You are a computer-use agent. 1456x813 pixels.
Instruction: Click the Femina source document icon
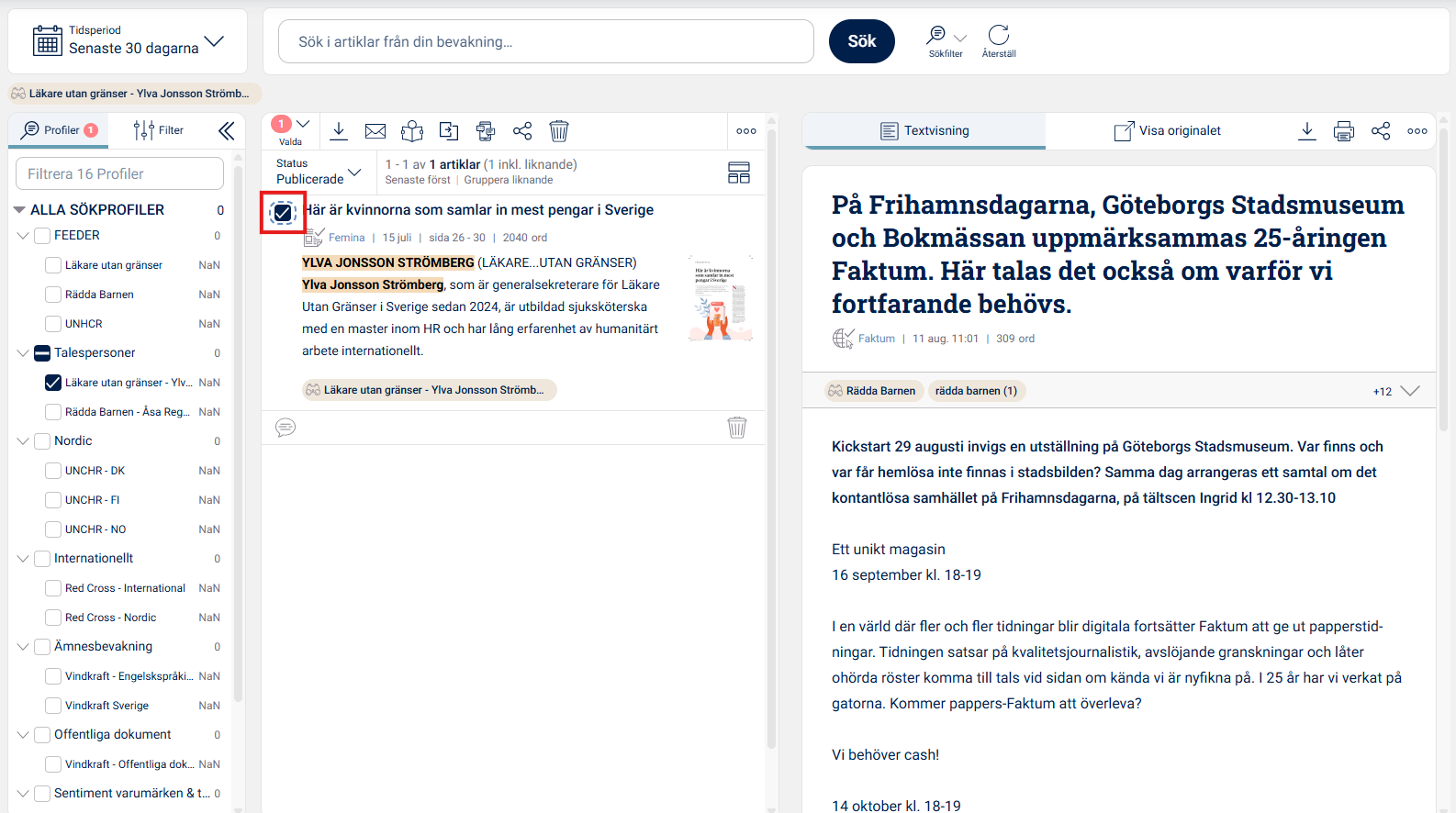click(314, 238)
